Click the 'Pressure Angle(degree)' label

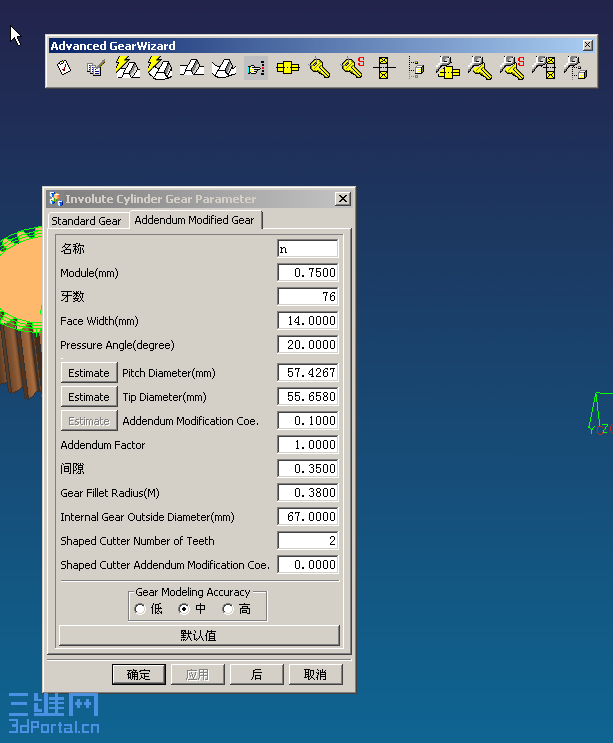pos(117,345)
